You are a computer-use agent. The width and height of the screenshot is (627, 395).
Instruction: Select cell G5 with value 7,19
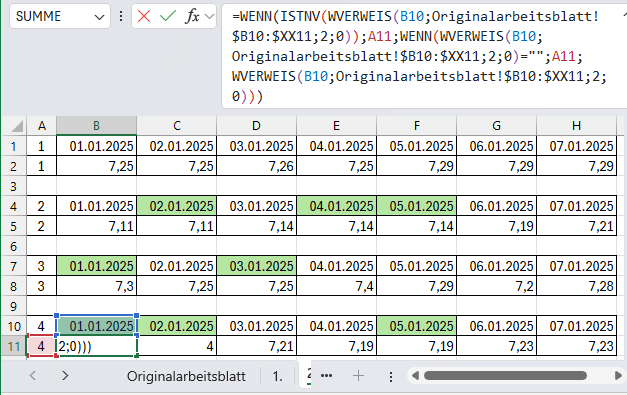(x=497, y=226)
